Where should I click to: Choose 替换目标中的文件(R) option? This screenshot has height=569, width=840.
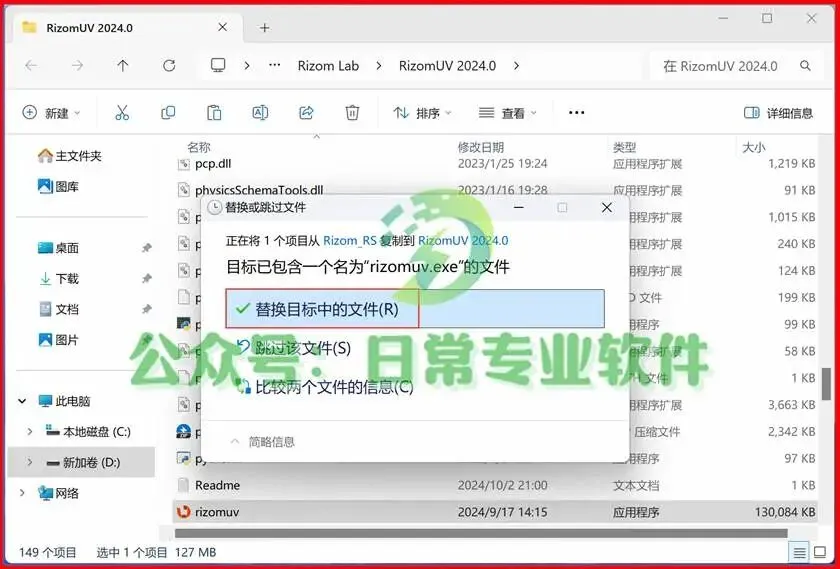415,309
